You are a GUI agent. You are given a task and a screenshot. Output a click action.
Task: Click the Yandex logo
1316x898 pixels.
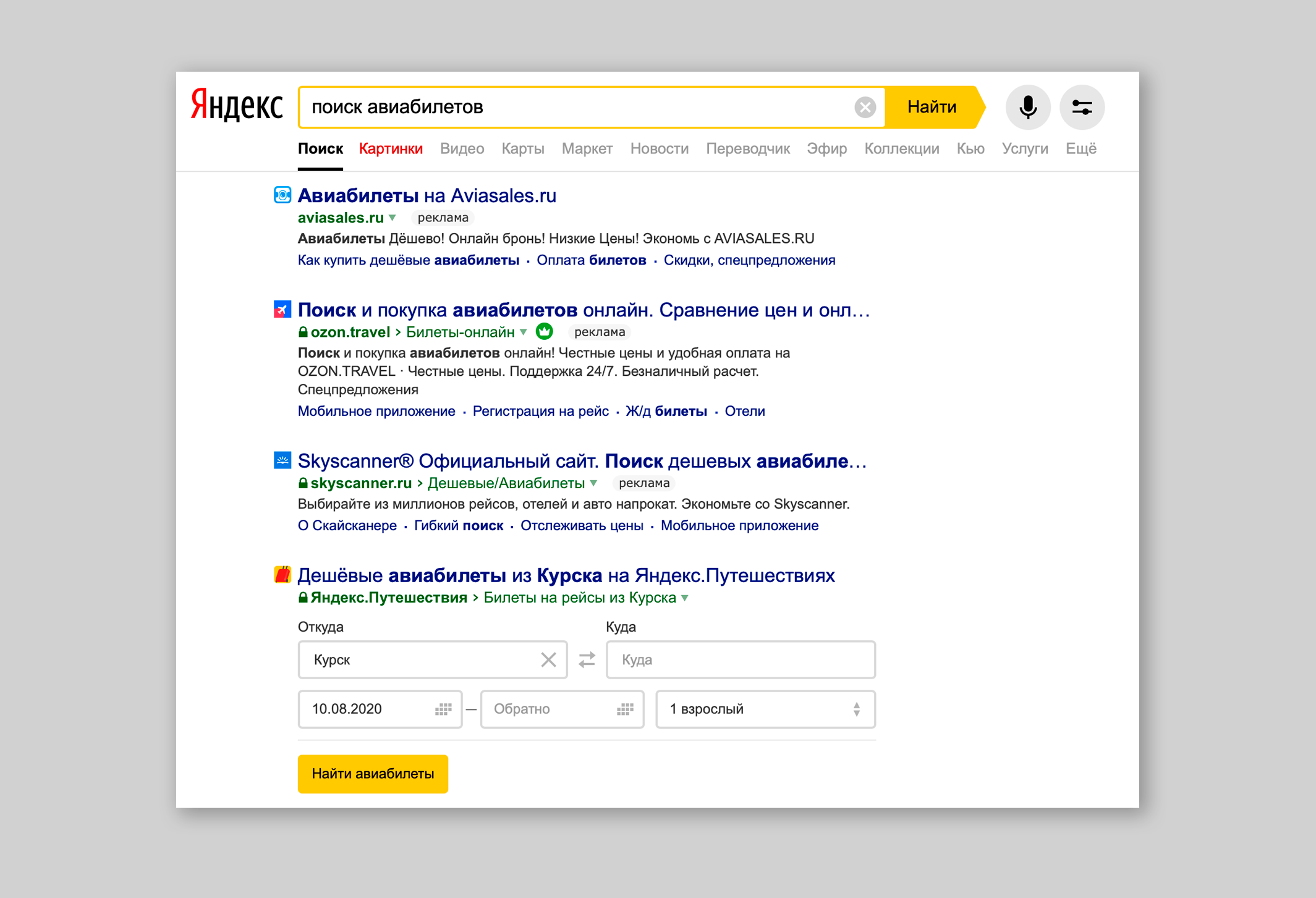click(236, 104)
